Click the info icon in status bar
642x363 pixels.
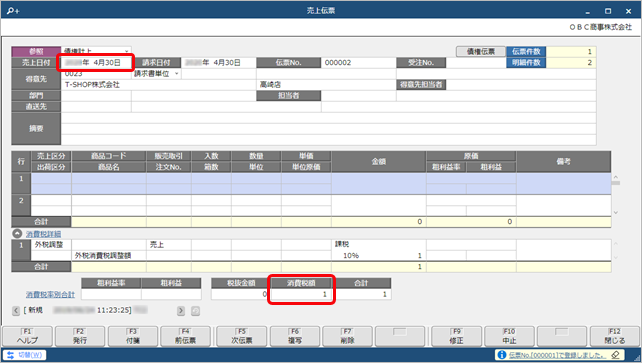[x=501, y=355]
